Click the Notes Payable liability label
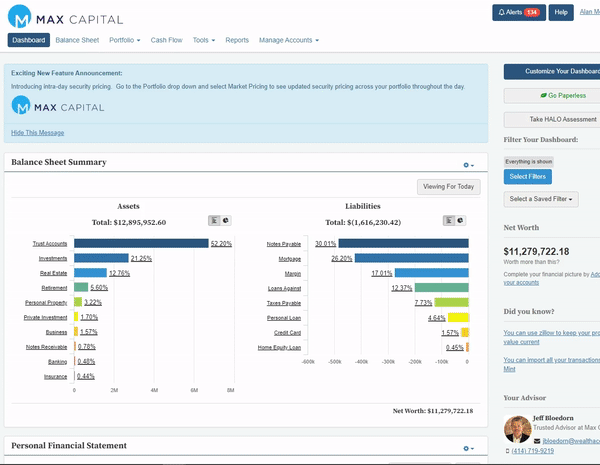 click(284, 244)
